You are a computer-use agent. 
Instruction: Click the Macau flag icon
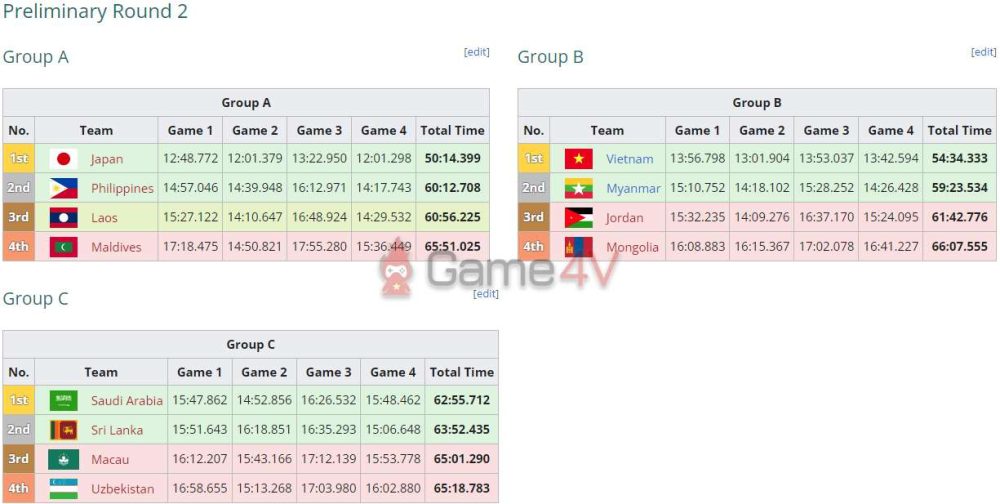tap(63, 459)
